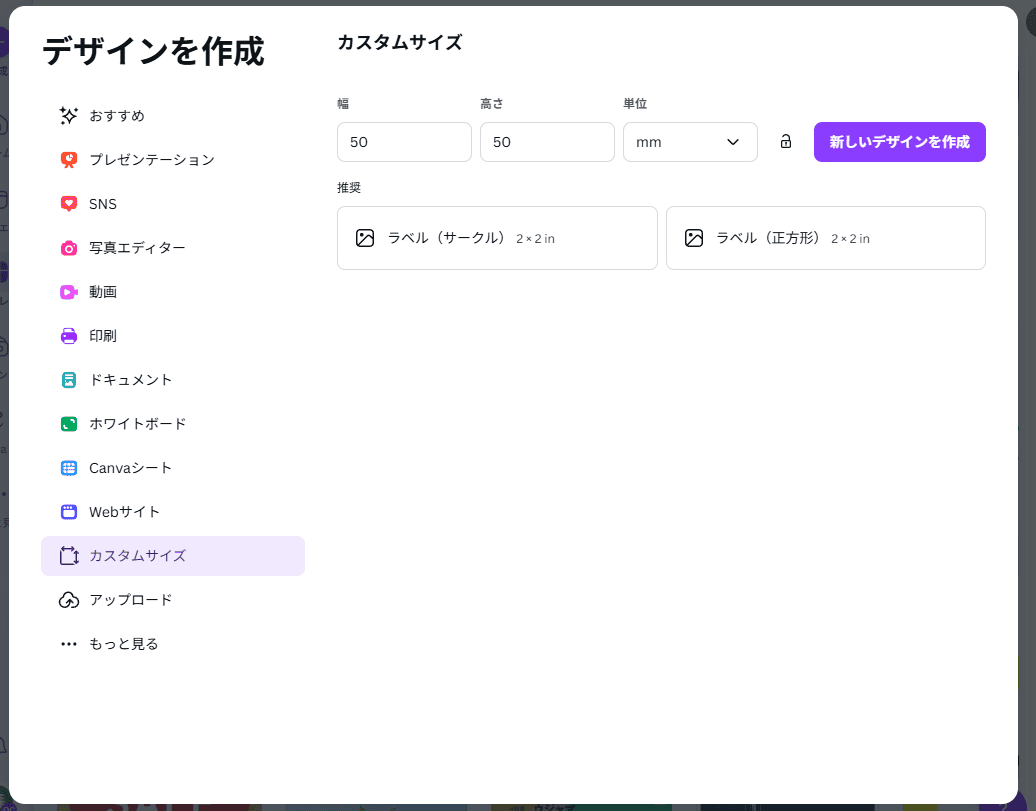
Task: Open the 動画 video icon
Action: (68, 291)
